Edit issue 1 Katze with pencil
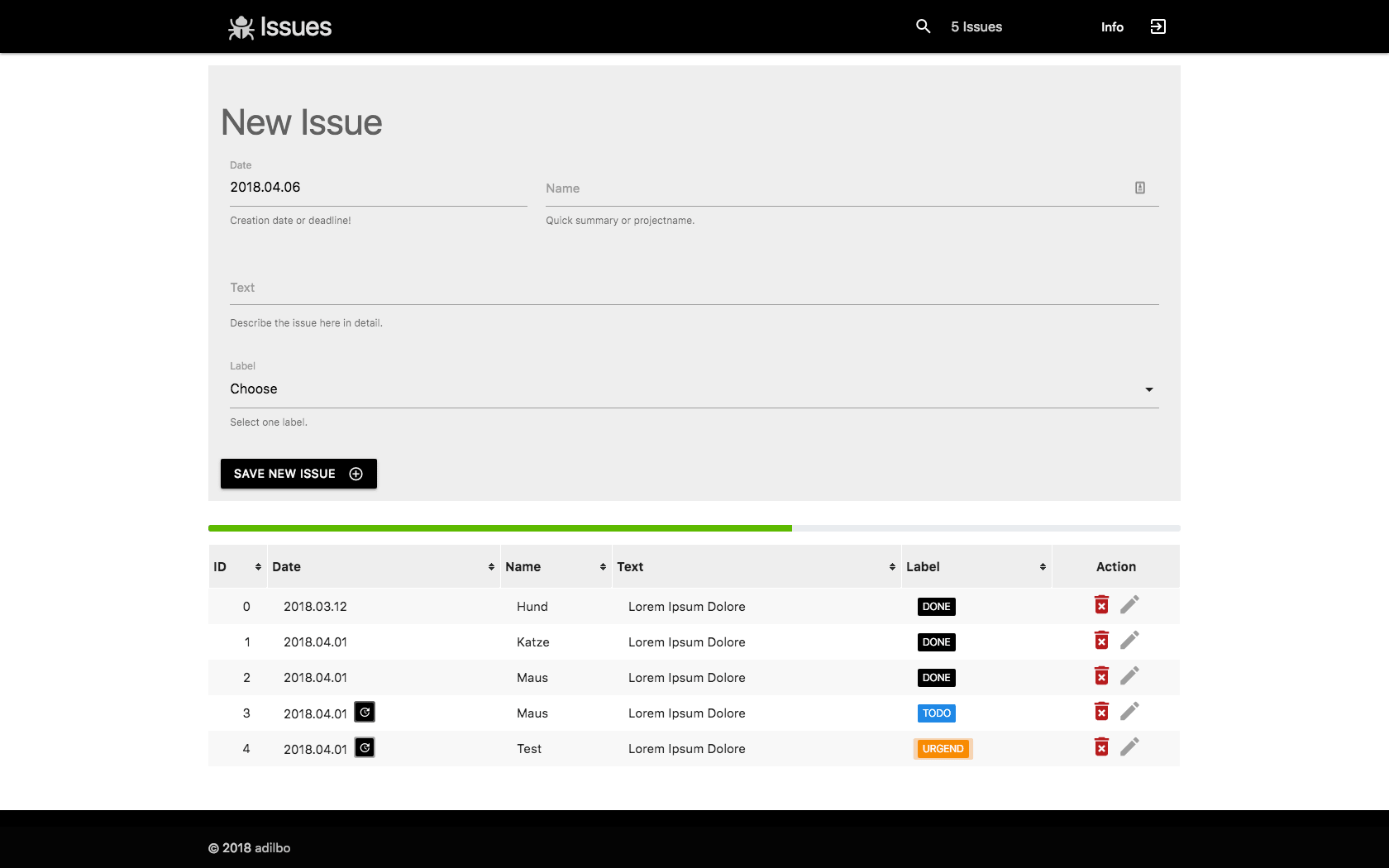1389x868 pixels. tap(1129, 641)
